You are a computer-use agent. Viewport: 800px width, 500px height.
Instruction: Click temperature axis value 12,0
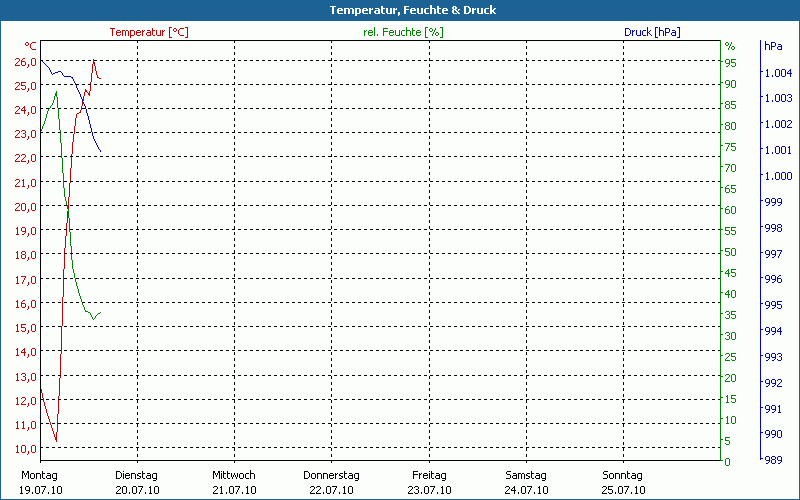(x=26, y=401)
